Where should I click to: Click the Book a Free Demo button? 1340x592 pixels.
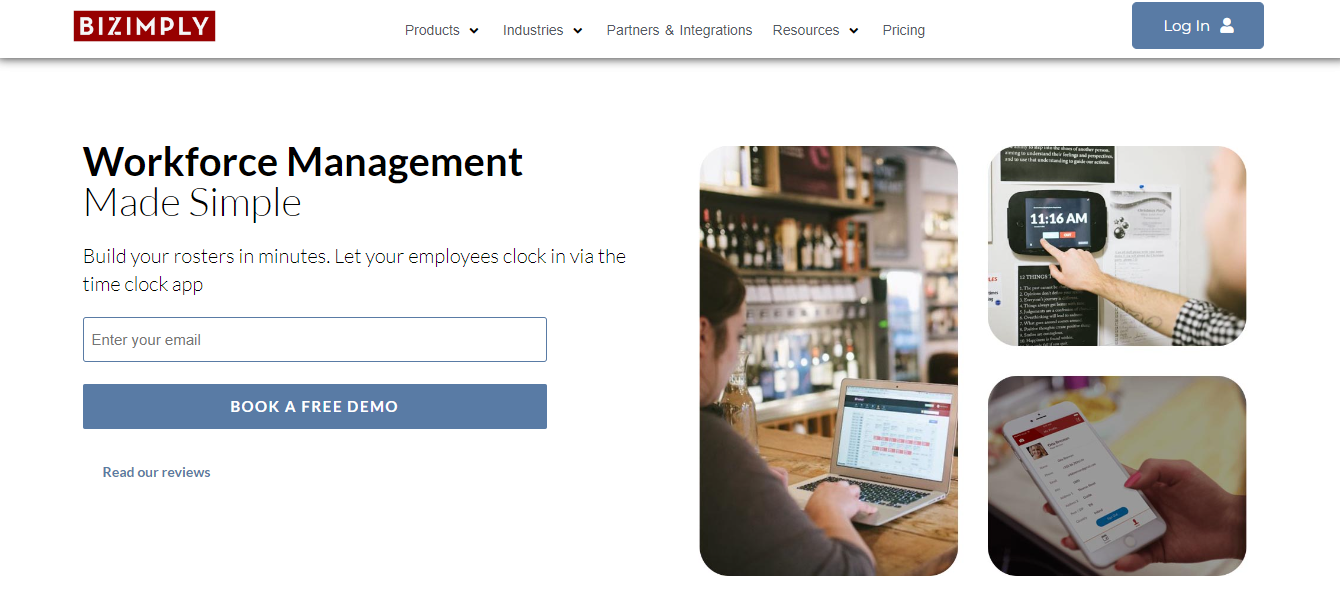pyautogui.click(x=315, y=406)
